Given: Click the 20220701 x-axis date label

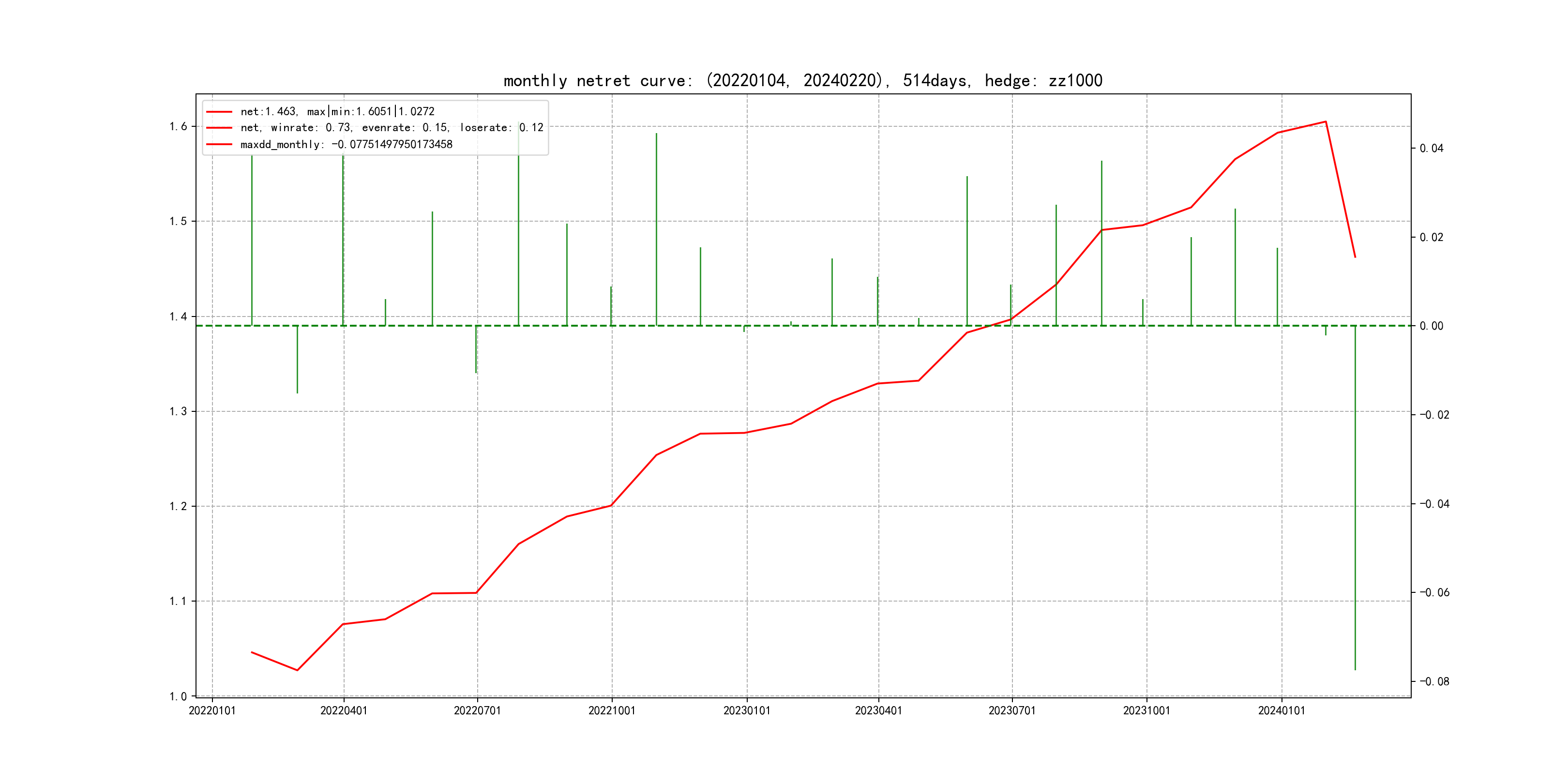Looking at the screenshot, I should (477, 710).
